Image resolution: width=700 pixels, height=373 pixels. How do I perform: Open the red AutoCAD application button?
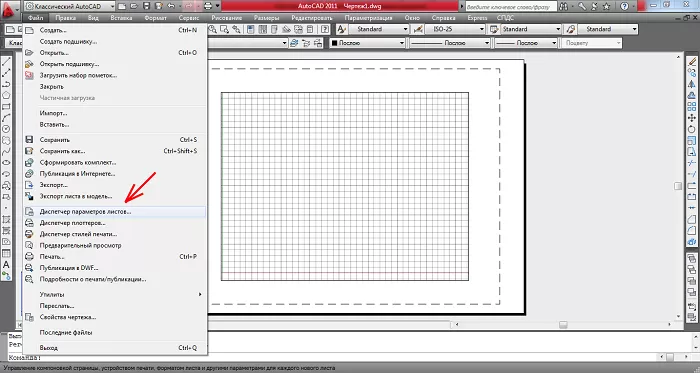9,9
